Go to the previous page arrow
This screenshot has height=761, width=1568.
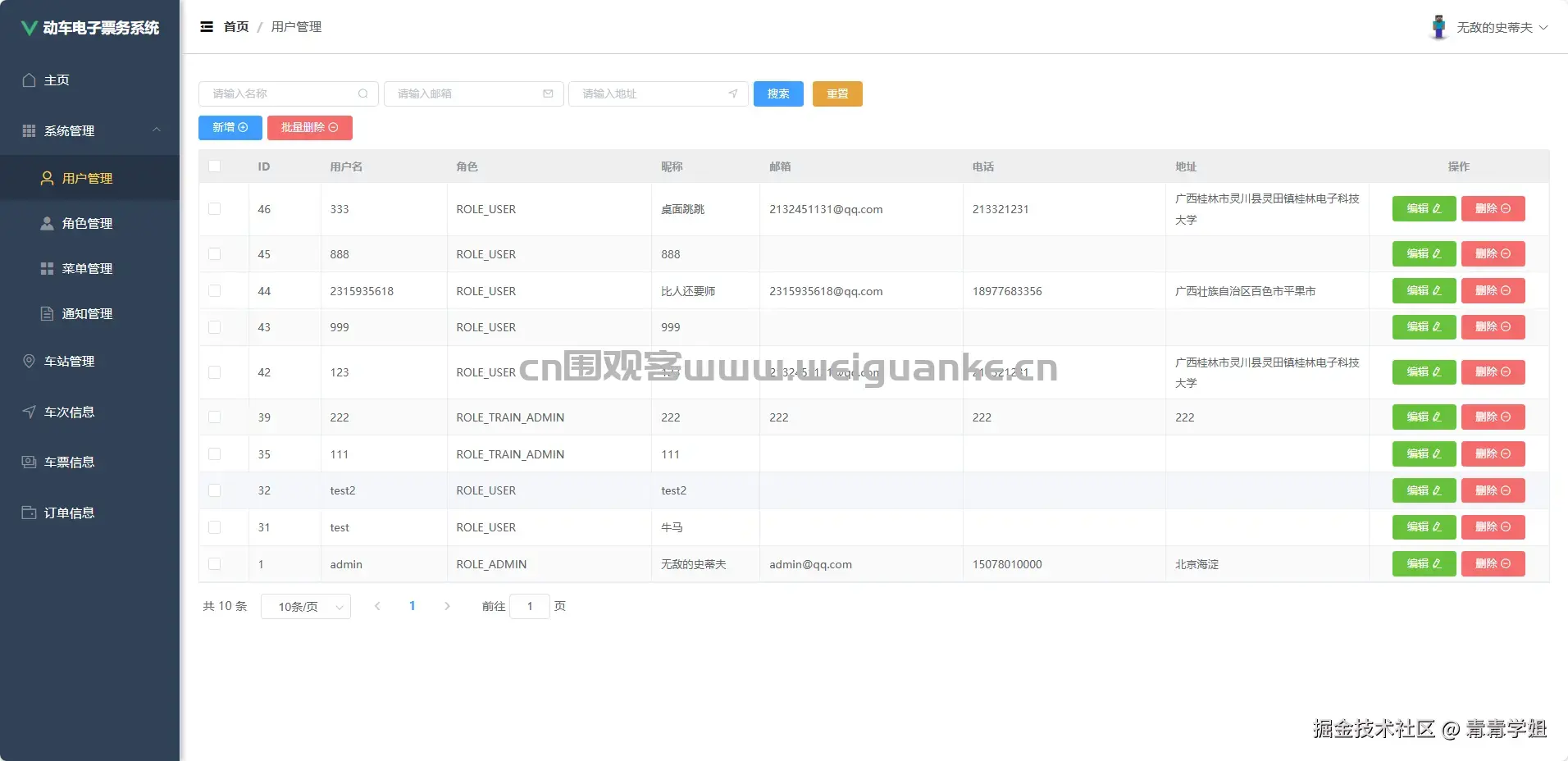[x=377, y=606]
